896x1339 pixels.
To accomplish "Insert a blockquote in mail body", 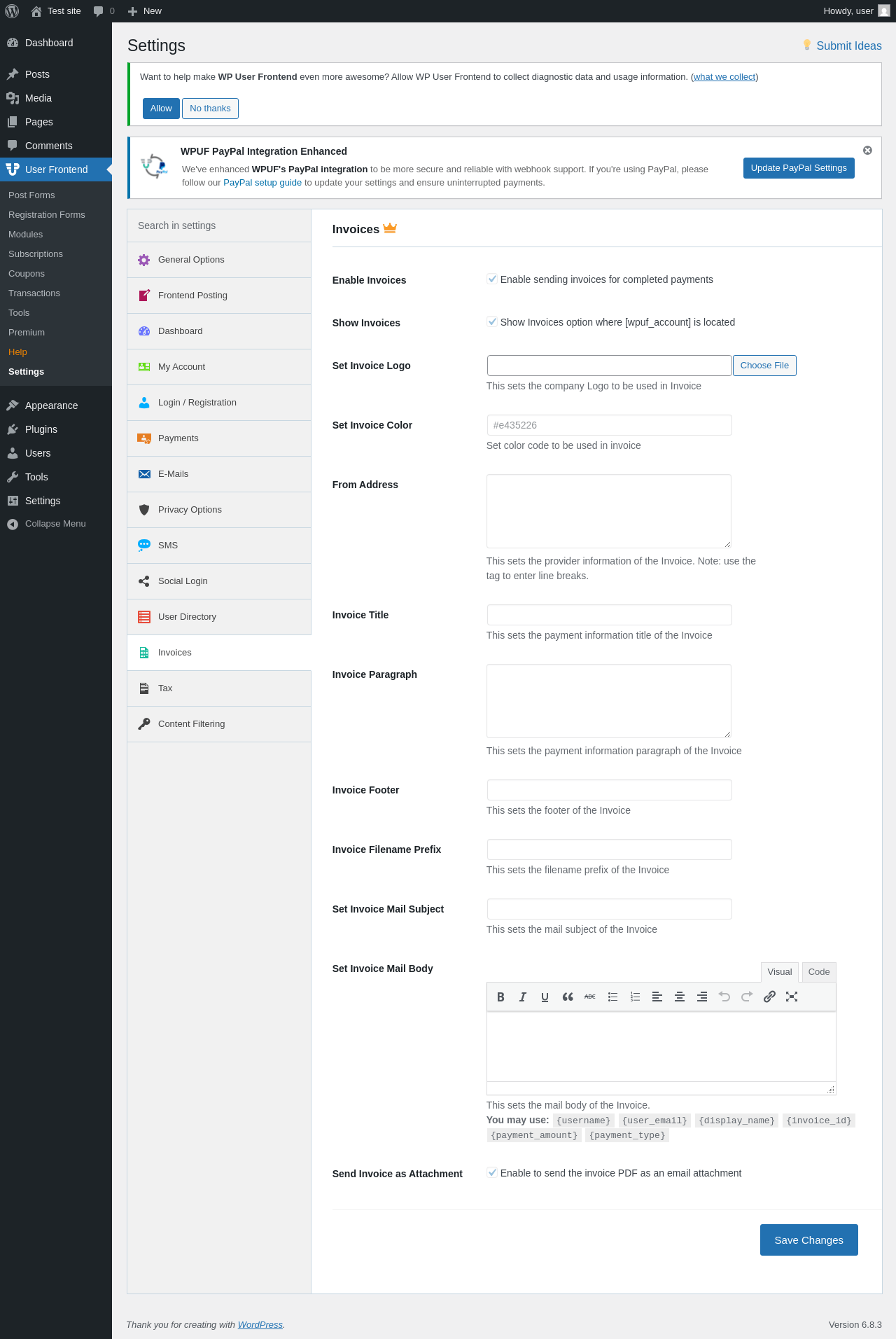I will pyautogui.click(x=568, y=997).
